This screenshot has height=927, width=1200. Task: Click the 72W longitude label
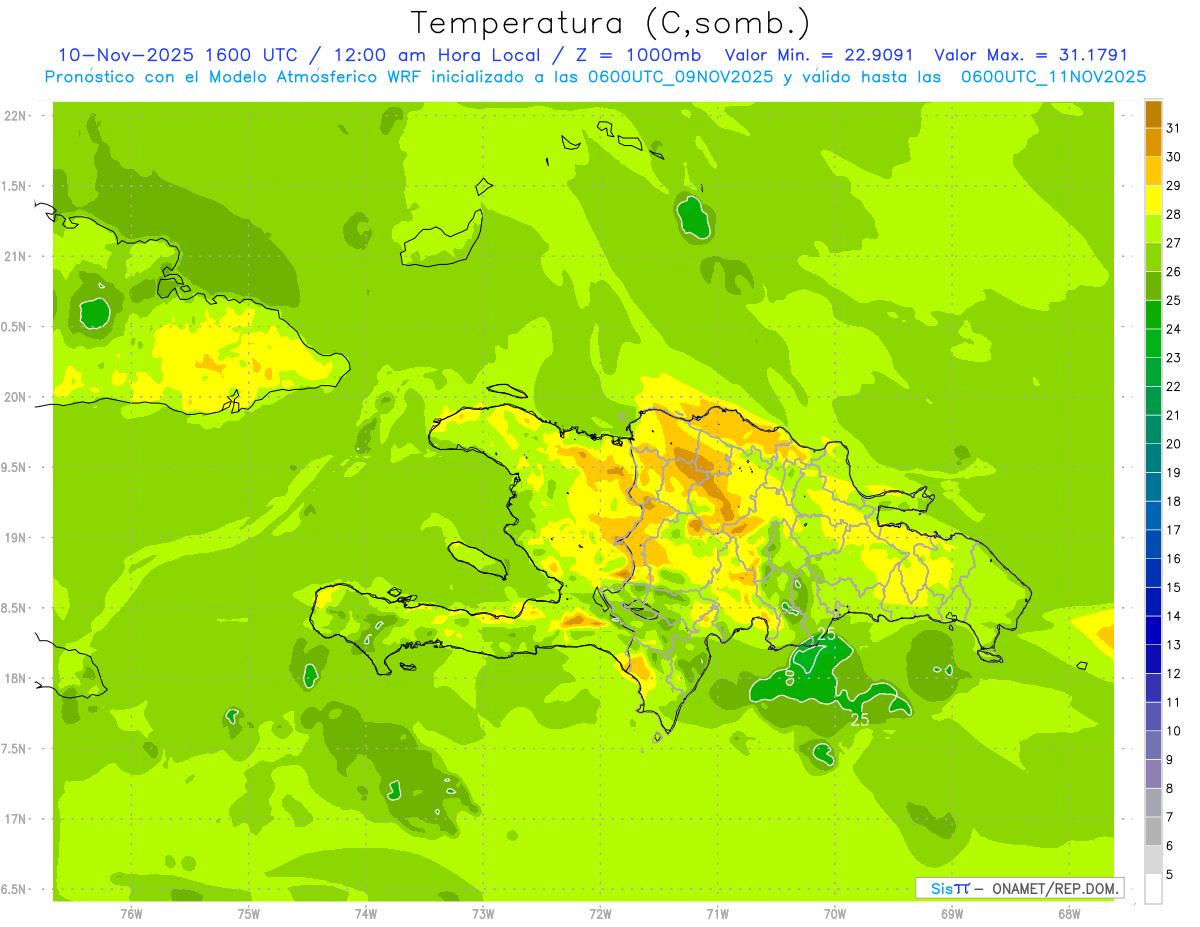[x=600, y=915]
